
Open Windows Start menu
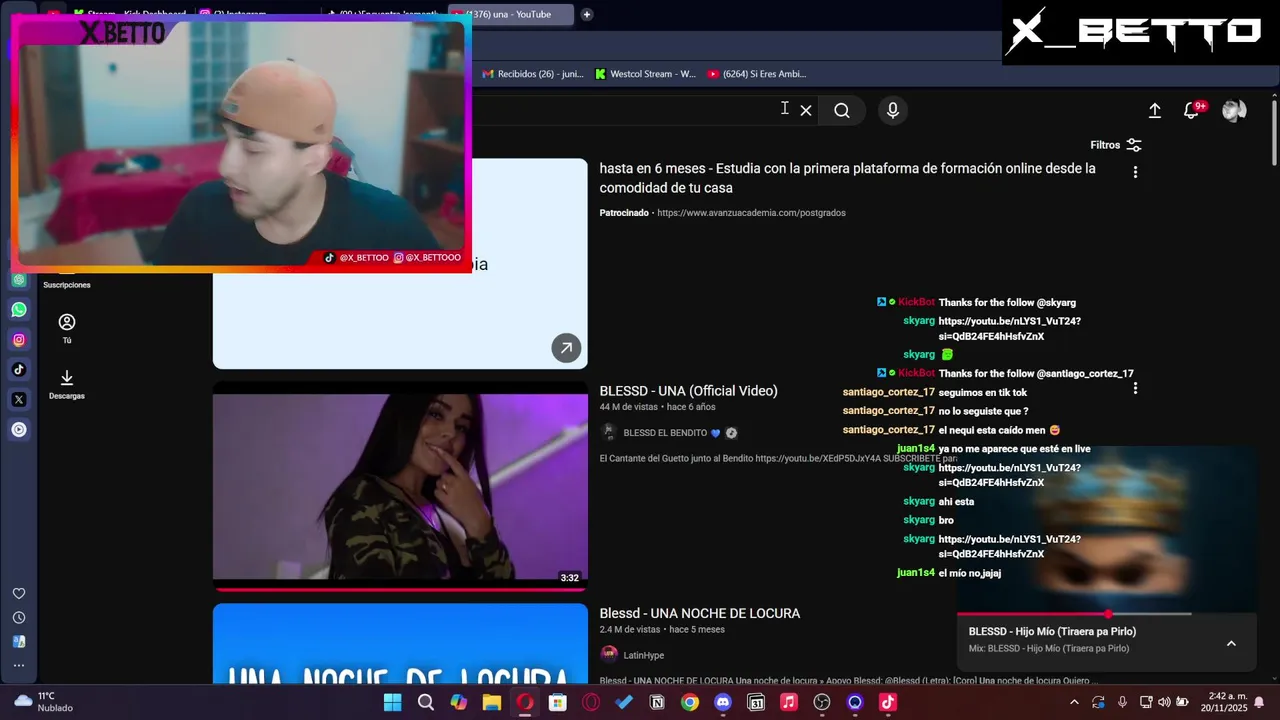pos(393,702)
